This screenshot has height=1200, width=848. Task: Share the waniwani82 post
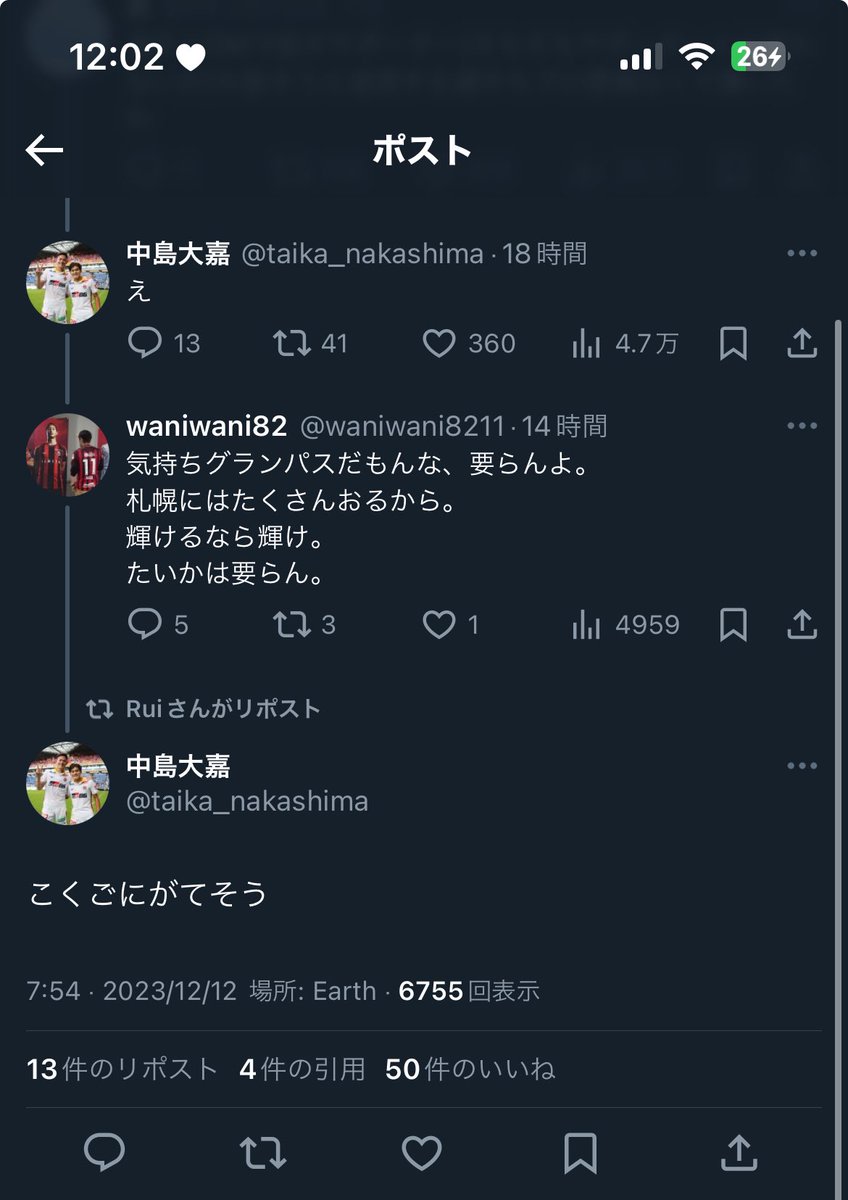(x=801, y=625)
